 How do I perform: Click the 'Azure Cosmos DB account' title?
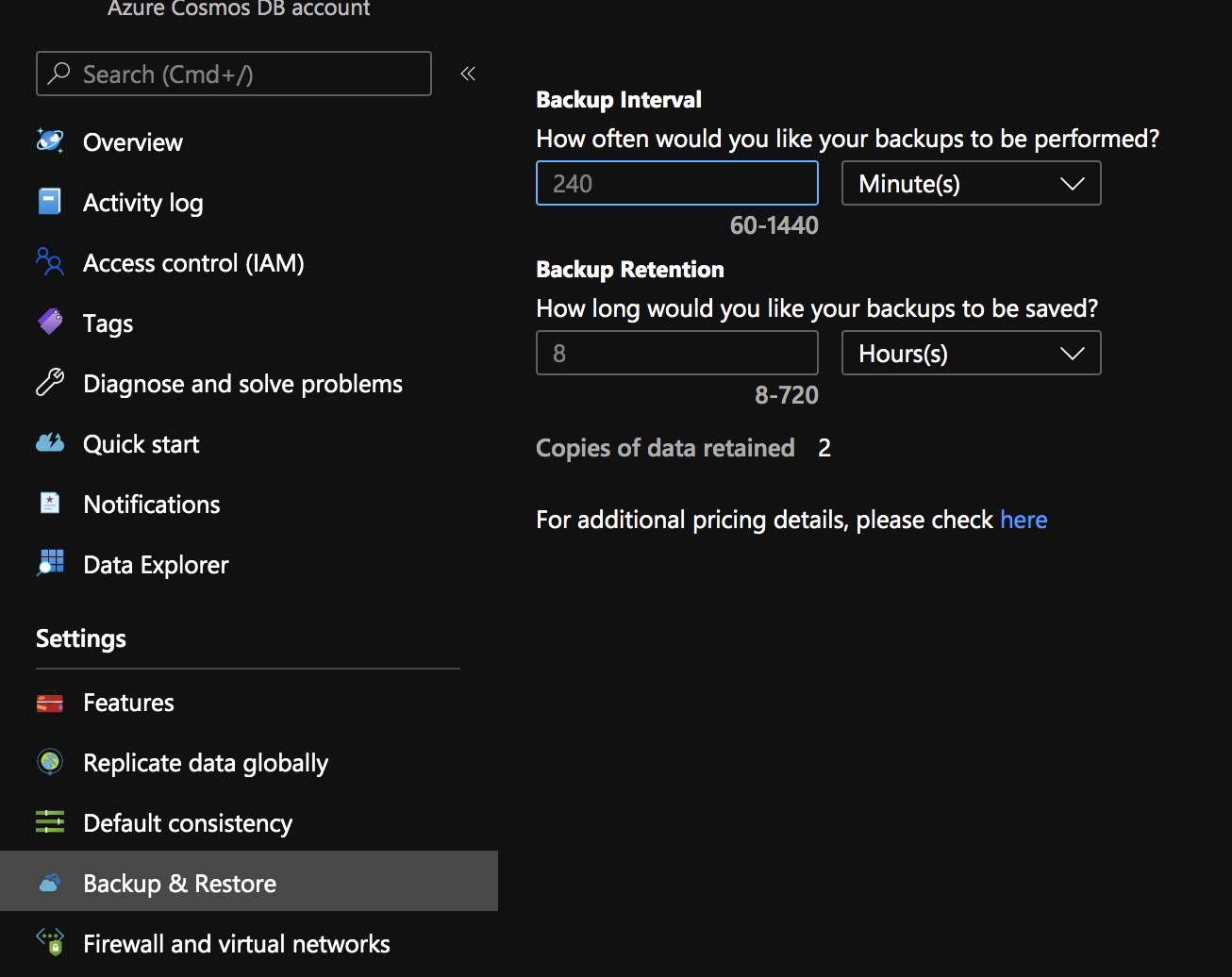click(239, 8)
